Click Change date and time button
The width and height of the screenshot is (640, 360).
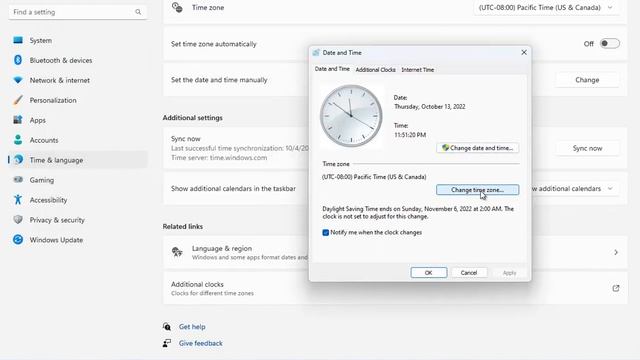coord(478,148)
